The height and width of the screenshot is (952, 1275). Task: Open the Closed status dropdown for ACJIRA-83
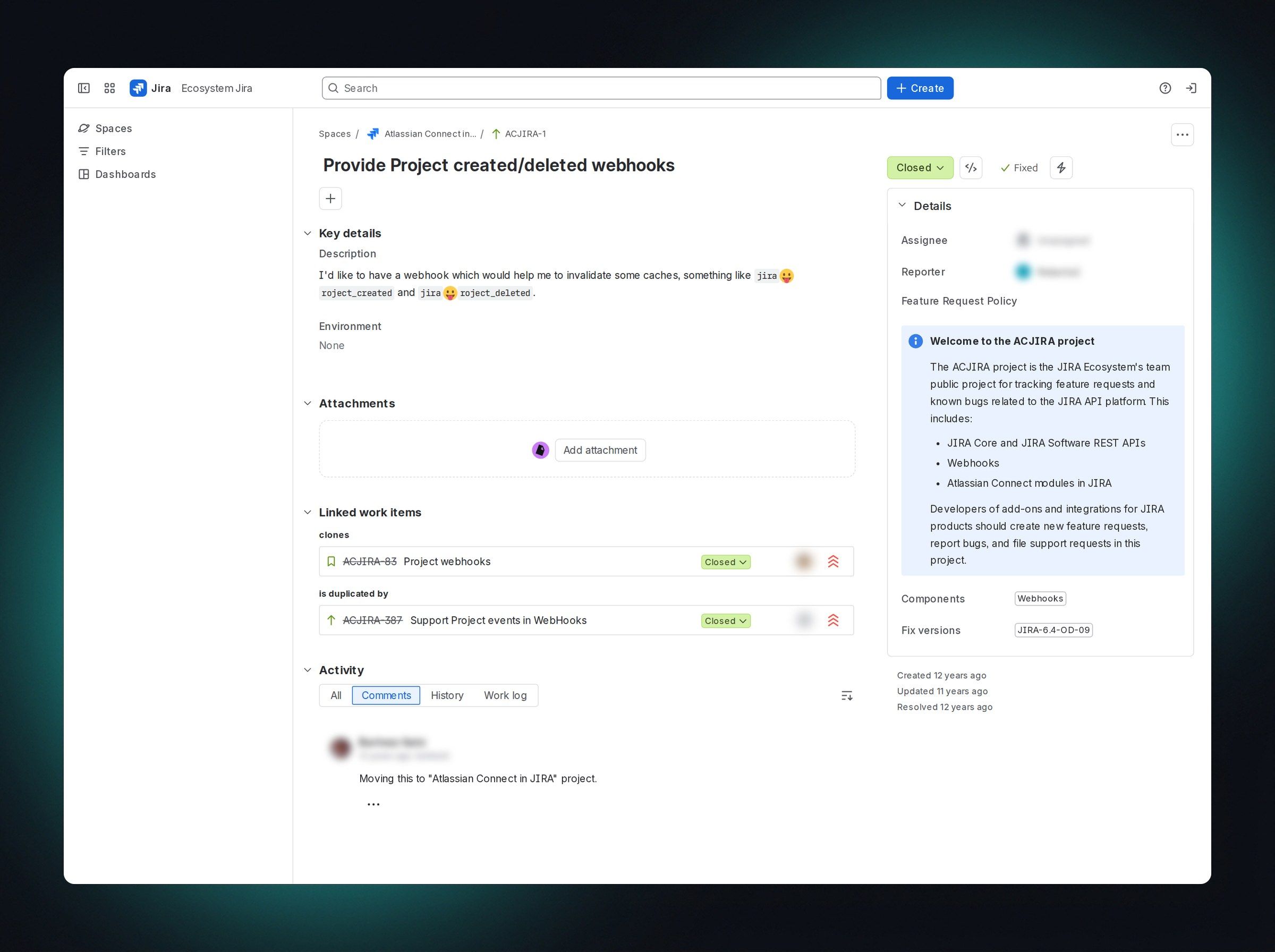click(725, 562)
